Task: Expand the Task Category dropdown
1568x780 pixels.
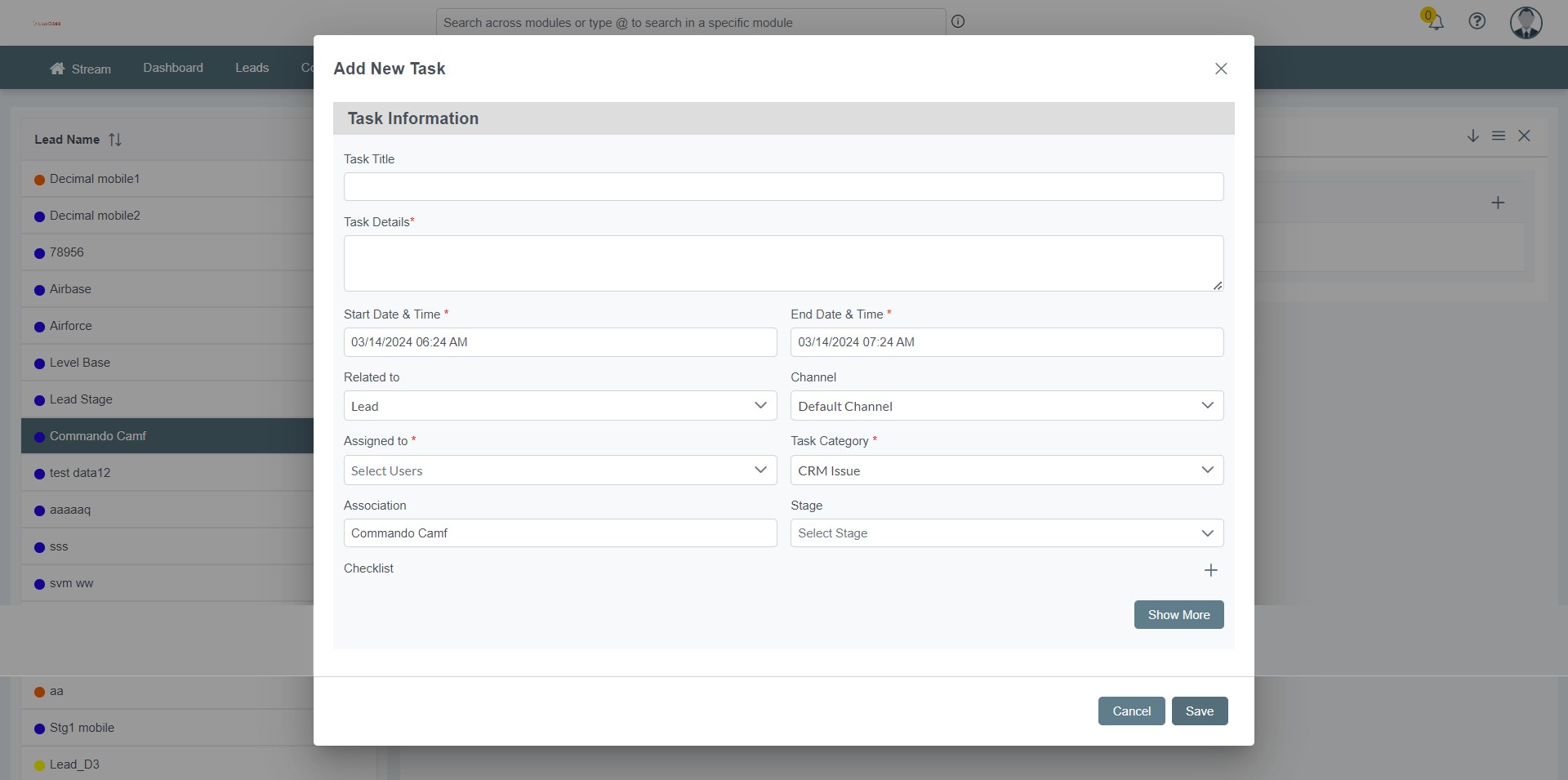Action: point(1006,470)
